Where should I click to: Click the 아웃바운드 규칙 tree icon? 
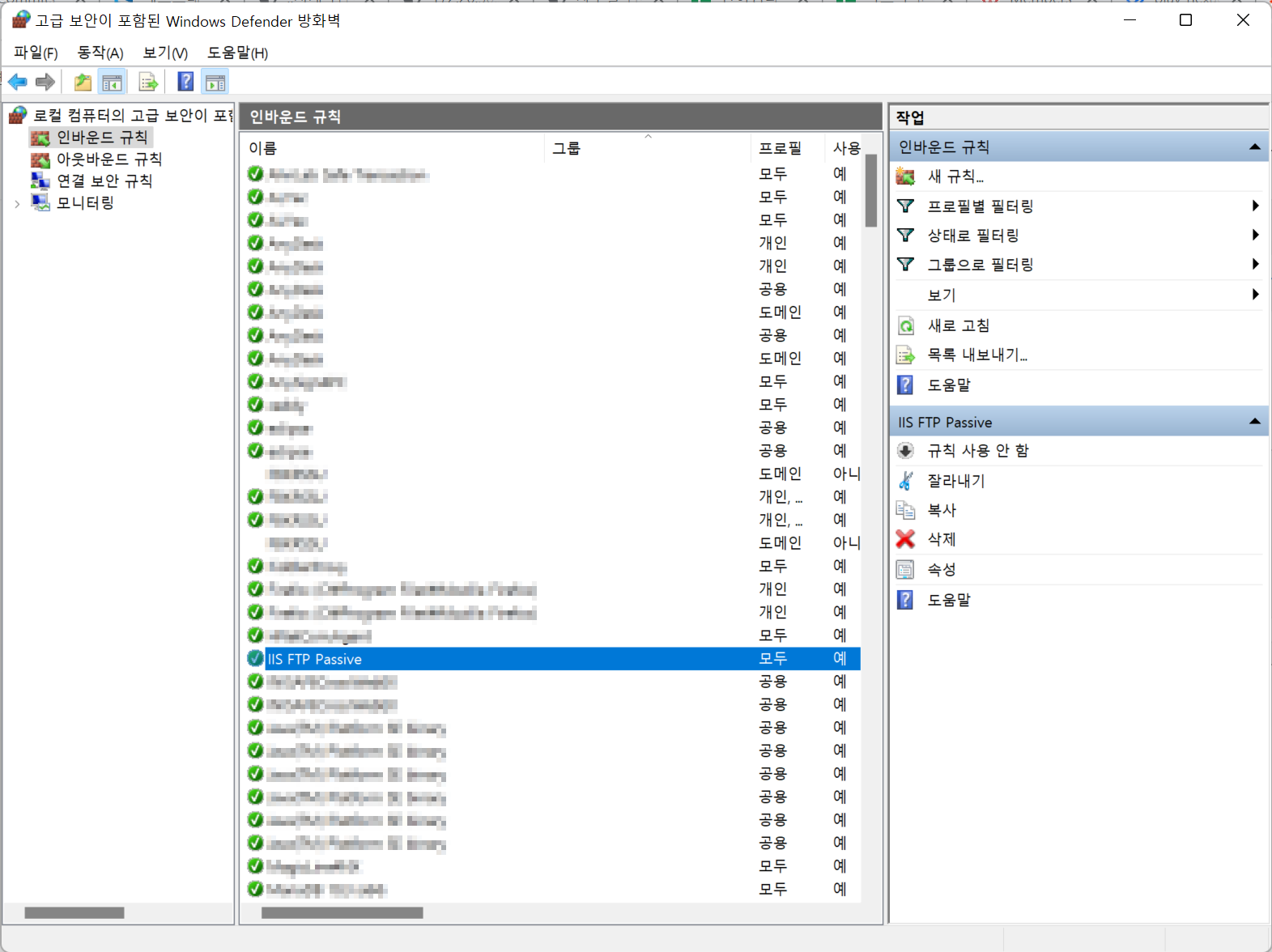tap(40, 159)
